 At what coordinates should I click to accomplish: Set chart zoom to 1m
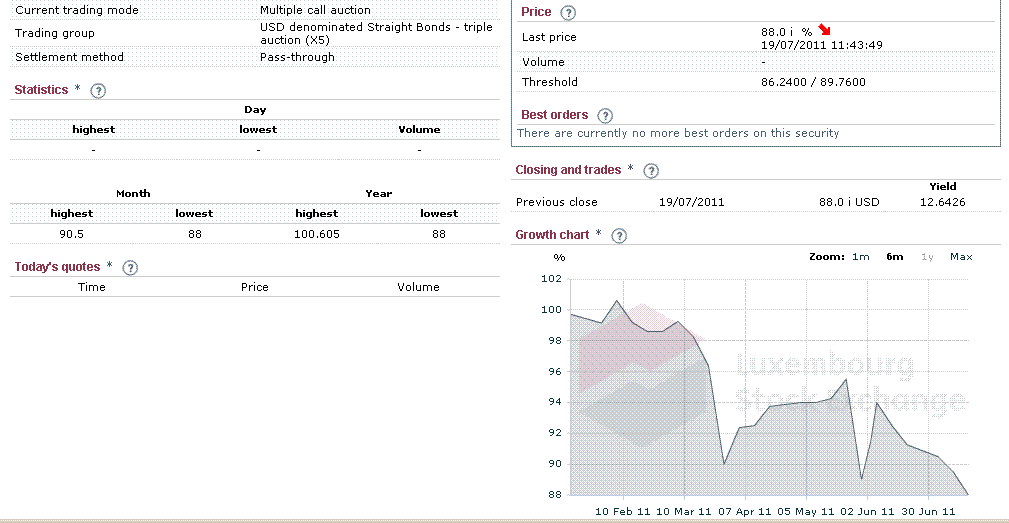(x=860, y=257)
